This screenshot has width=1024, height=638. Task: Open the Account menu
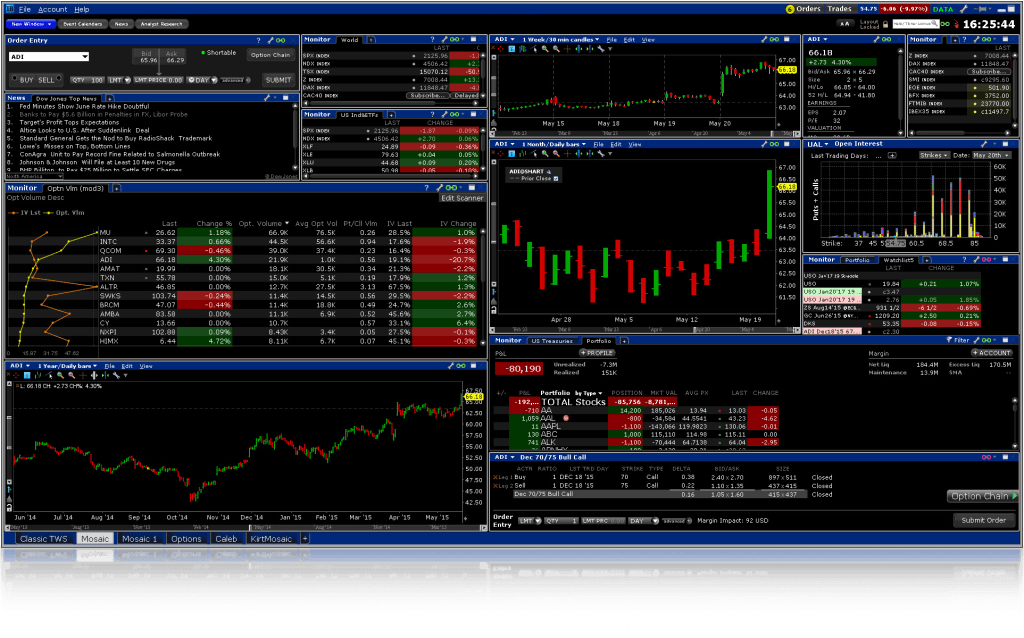coord(52,9)
